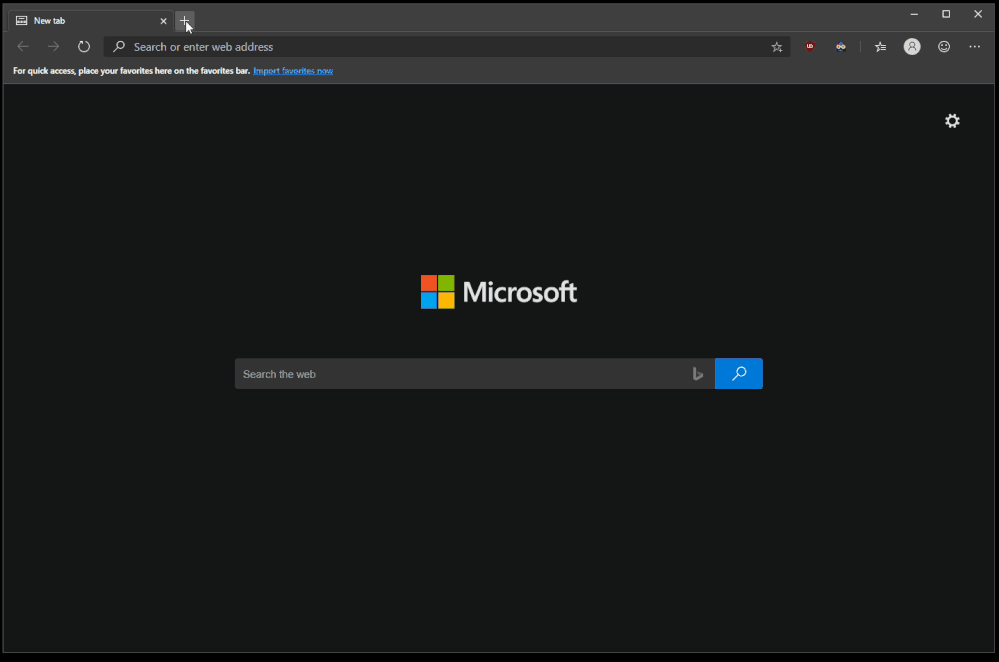Image resolution: width=999 pixels, height=662 pixels.
Task: Add page to favorites star icon
Action: click(x=777, y=47)
